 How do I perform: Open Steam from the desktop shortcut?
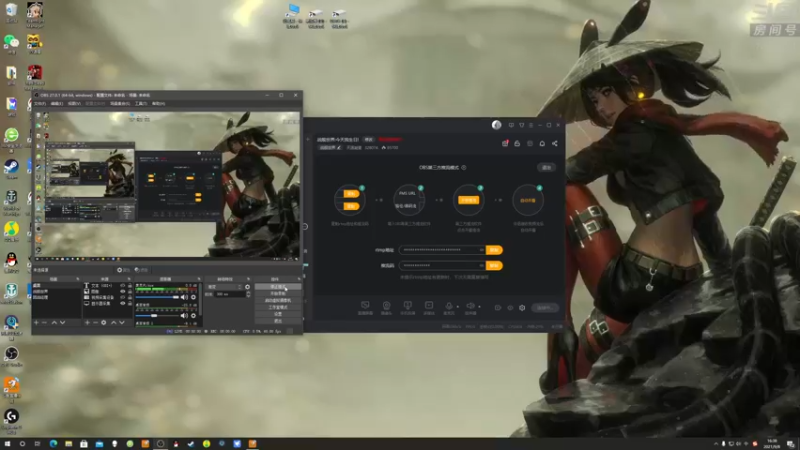coord(11,166)
